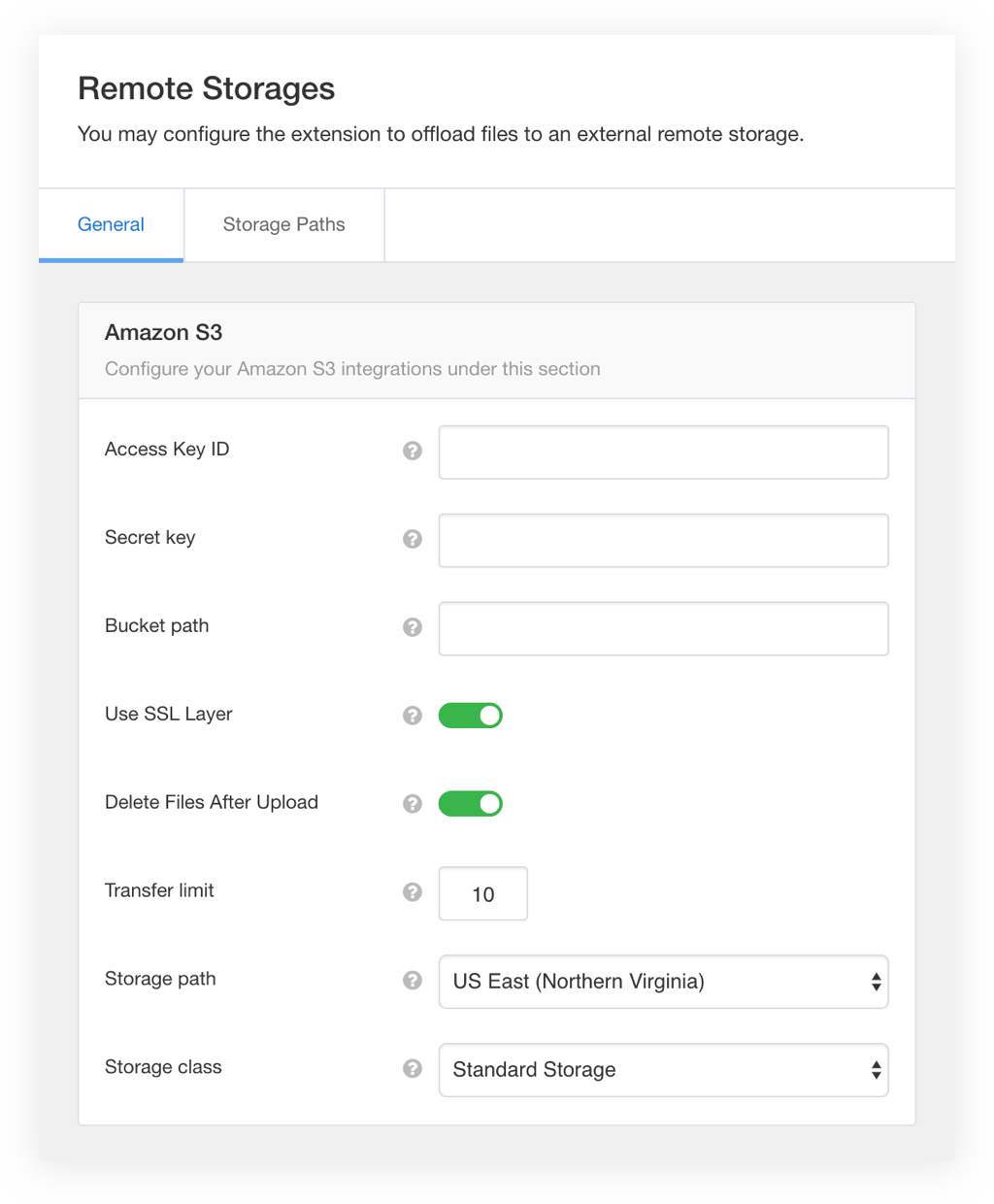The image size is (994, 1204).
Task: Select the Storage path label text
Action: coord(160,979)
